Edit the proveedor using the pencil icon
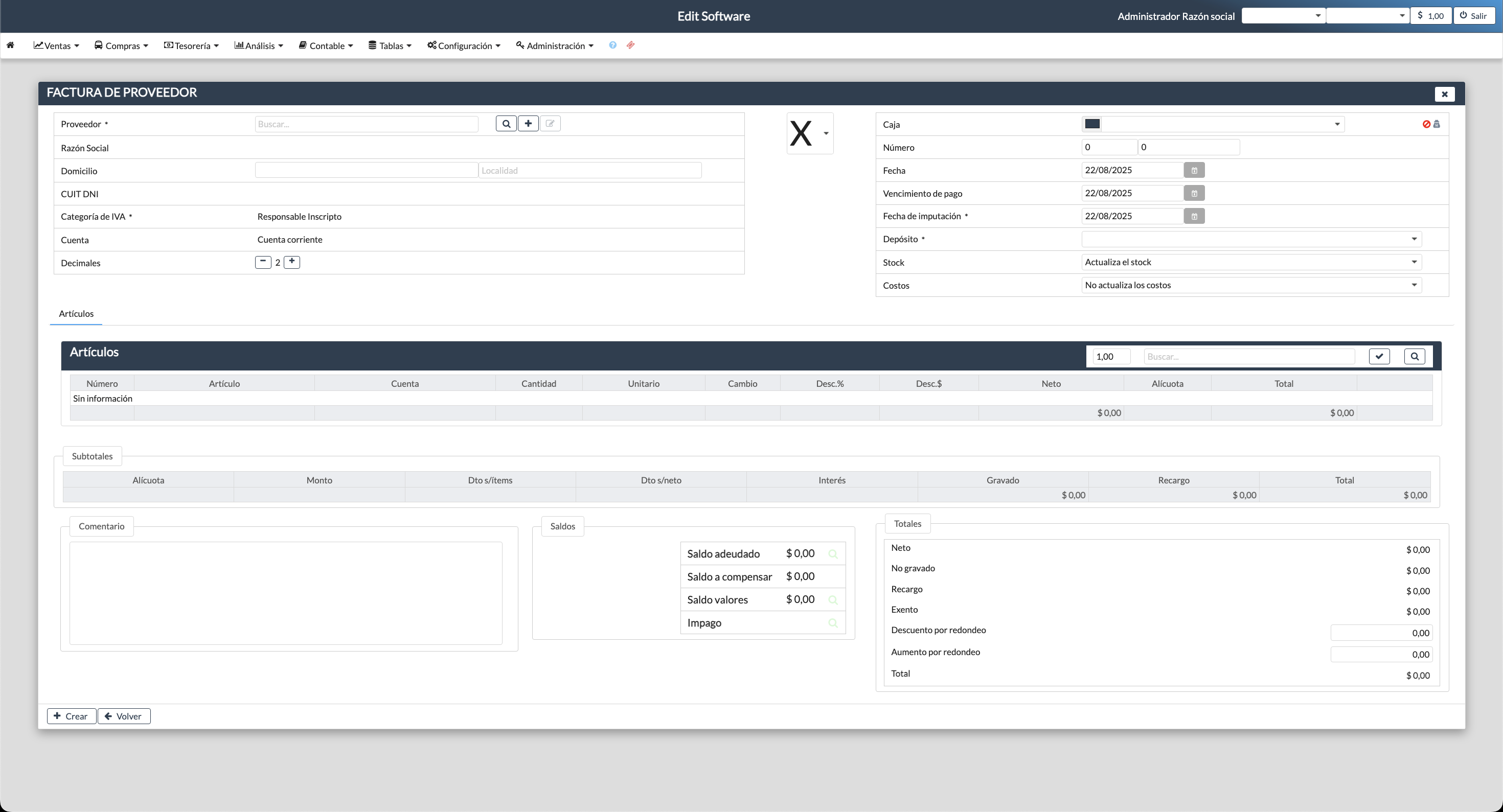This screenshot has width=1503, height=812. (x=550, y=123)
